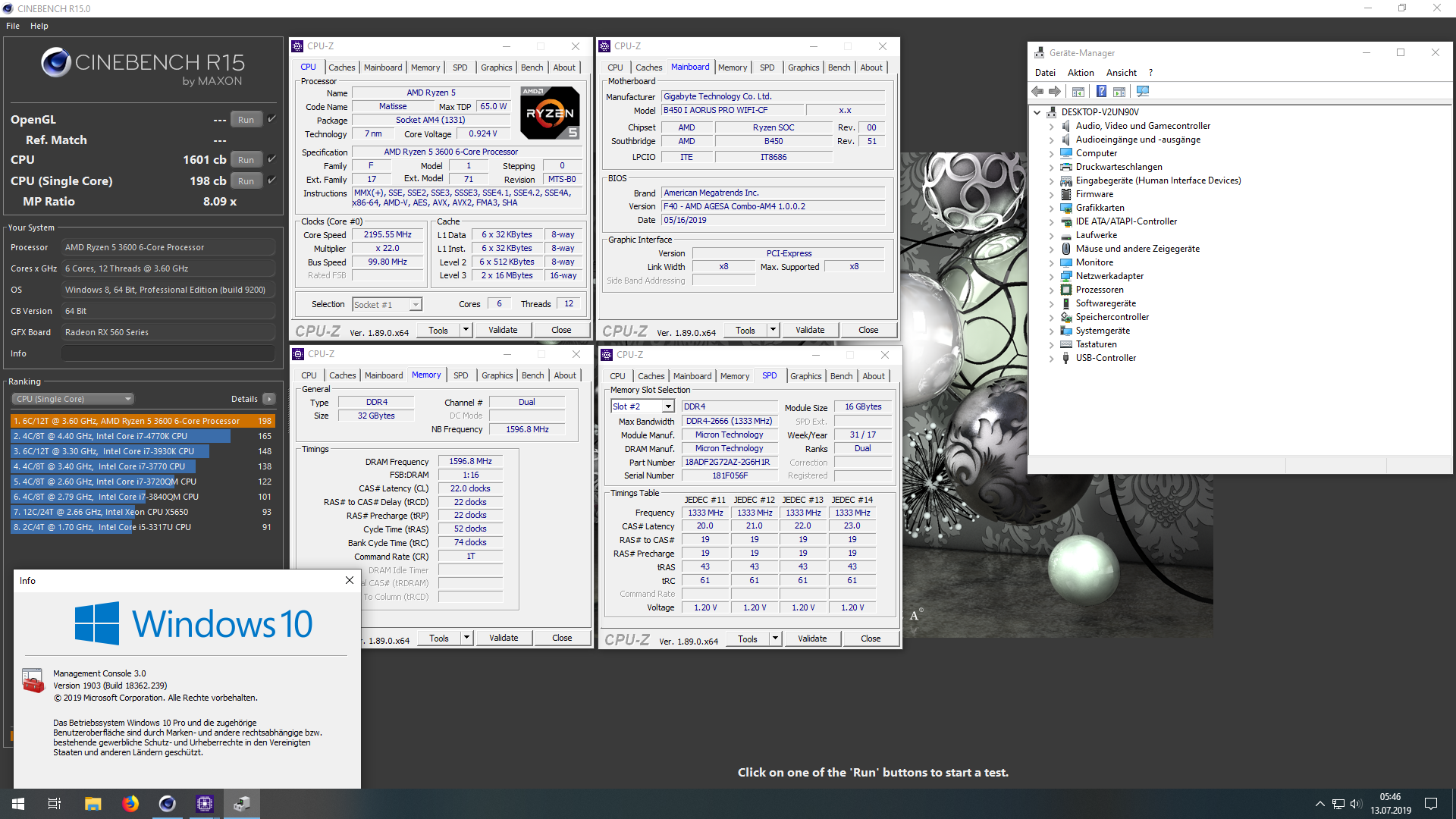
Task: Select the orange Ryzen 5 3600 ranking bar
Action: pyautogui.click(x=143, y=421)
